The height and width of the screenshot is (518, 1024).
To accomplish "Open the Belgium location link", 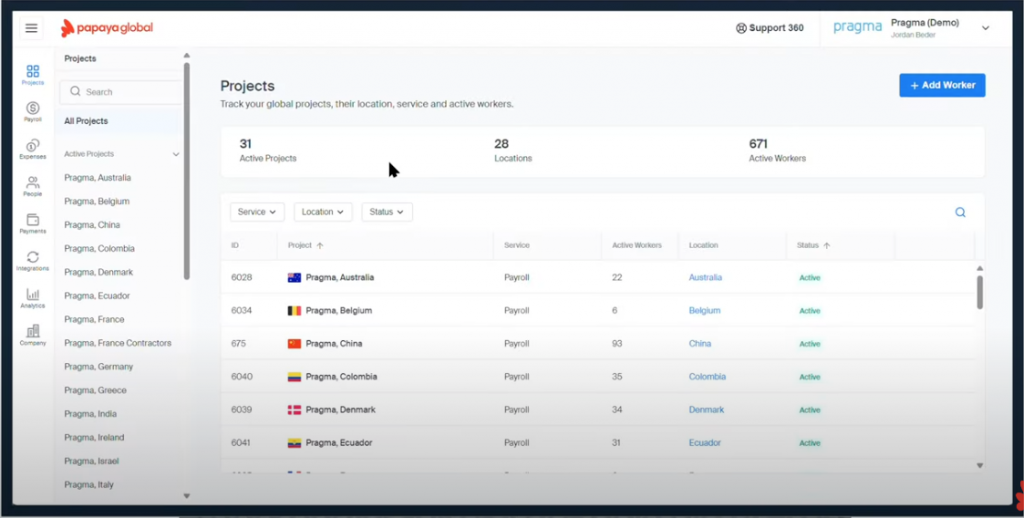I will 705,311.
